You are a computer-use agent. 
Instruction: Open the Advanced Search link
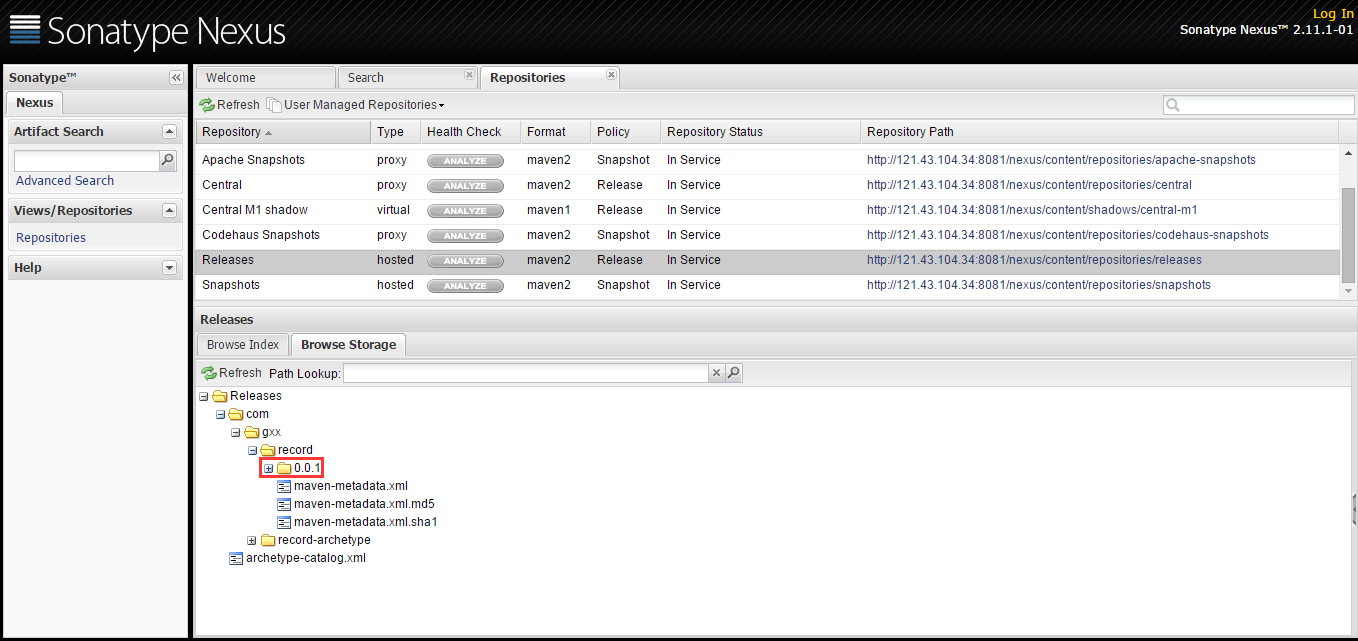pyautogui.click(x=65, y=181)
